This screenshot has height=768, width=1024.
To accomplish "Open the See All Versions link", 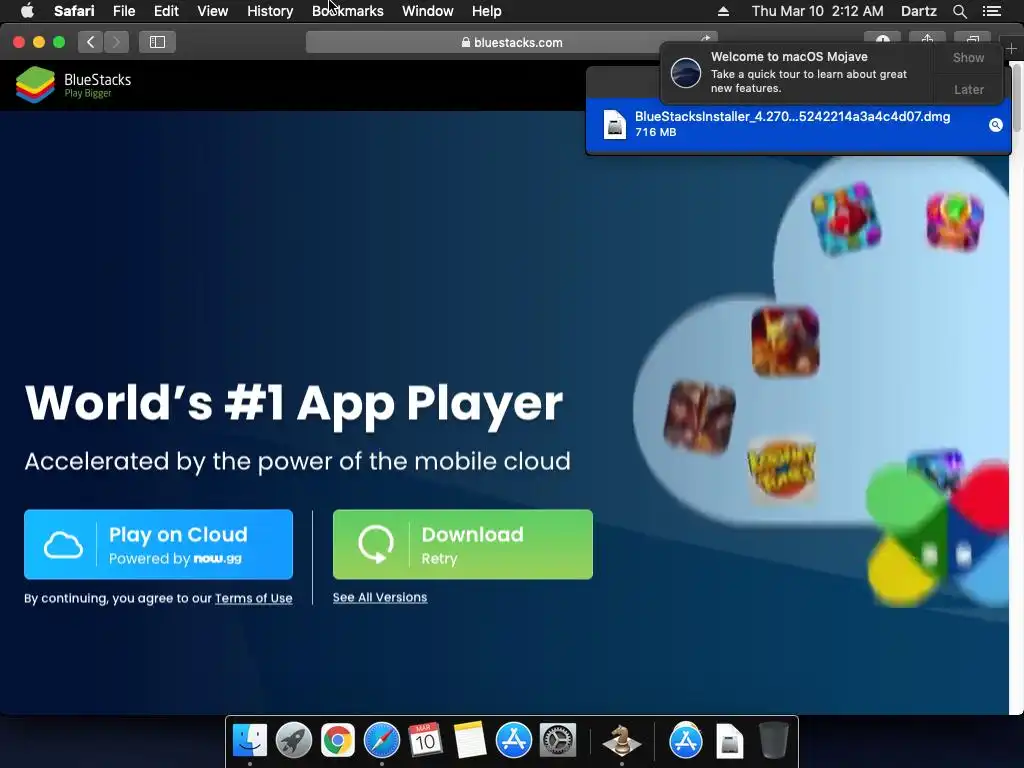I will [380, 598].
